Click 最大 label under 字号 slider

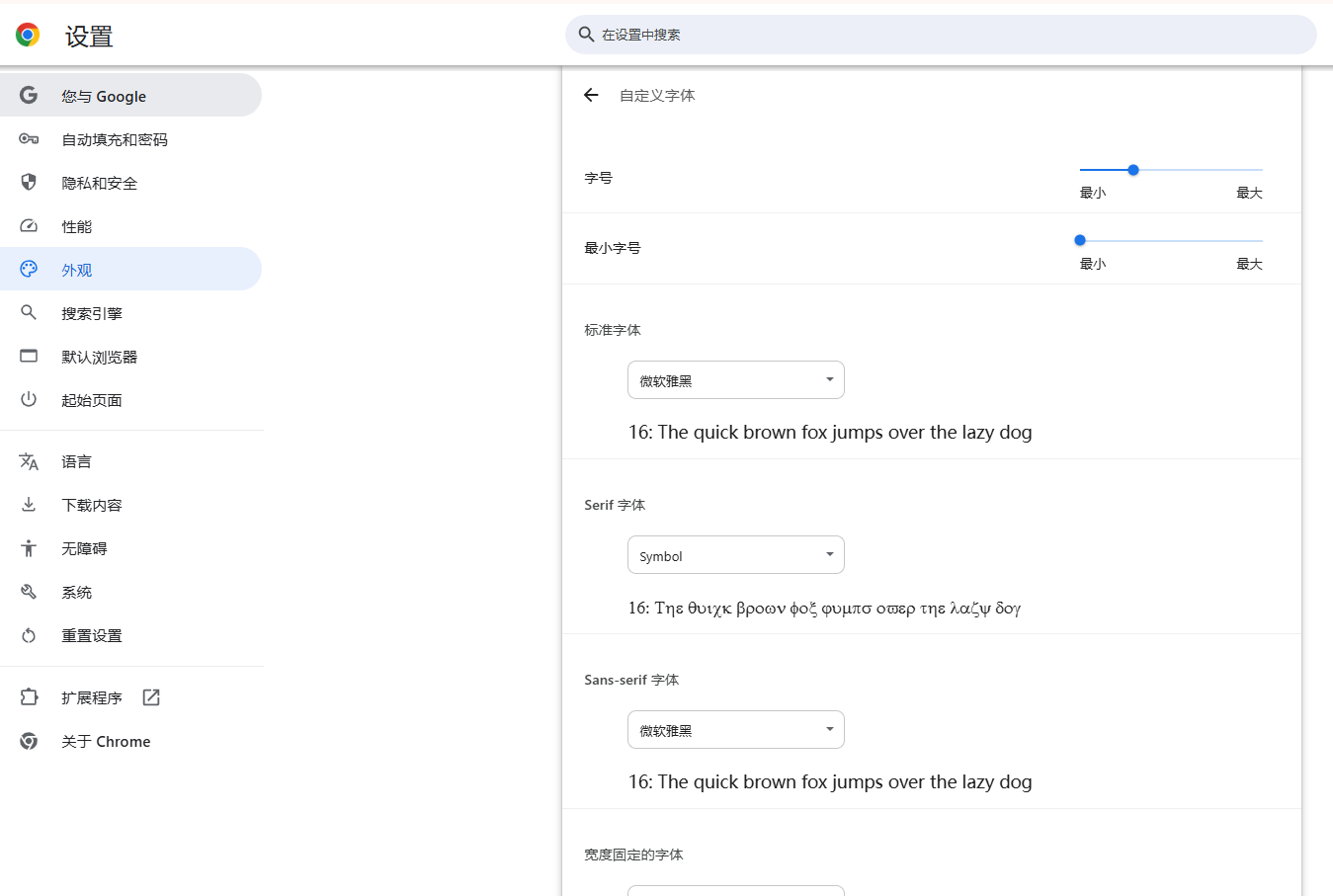pyautogui.click(x=1250, y=193)
